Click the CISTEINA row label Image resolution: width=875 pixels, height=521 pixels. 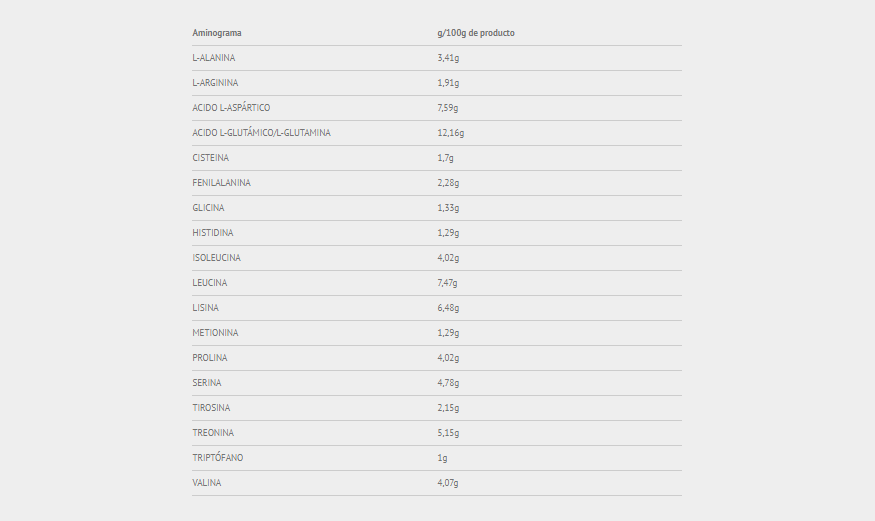(211, 158)
